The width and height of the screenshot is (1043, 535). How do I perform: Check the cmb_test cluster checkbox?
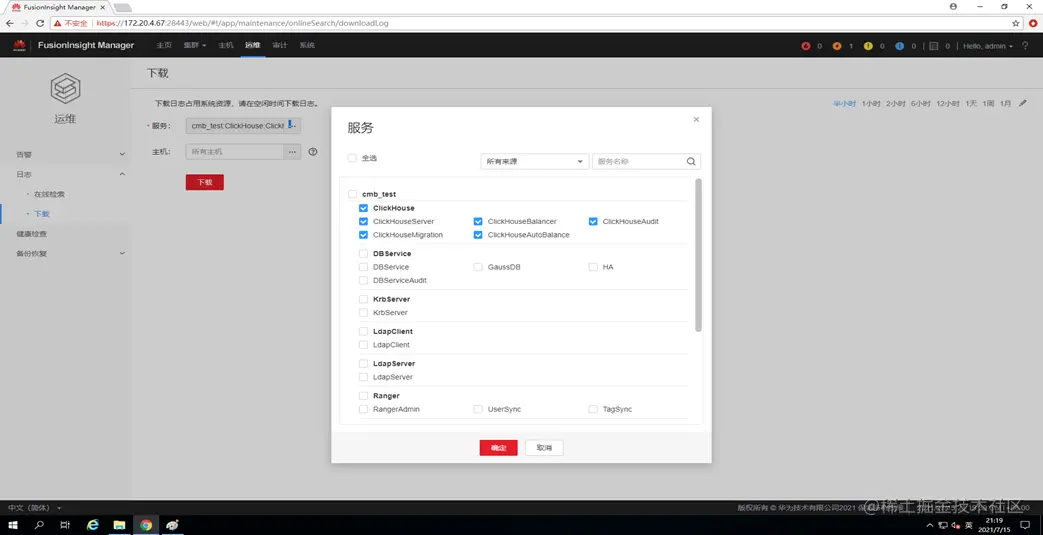[x=353, y=194]
